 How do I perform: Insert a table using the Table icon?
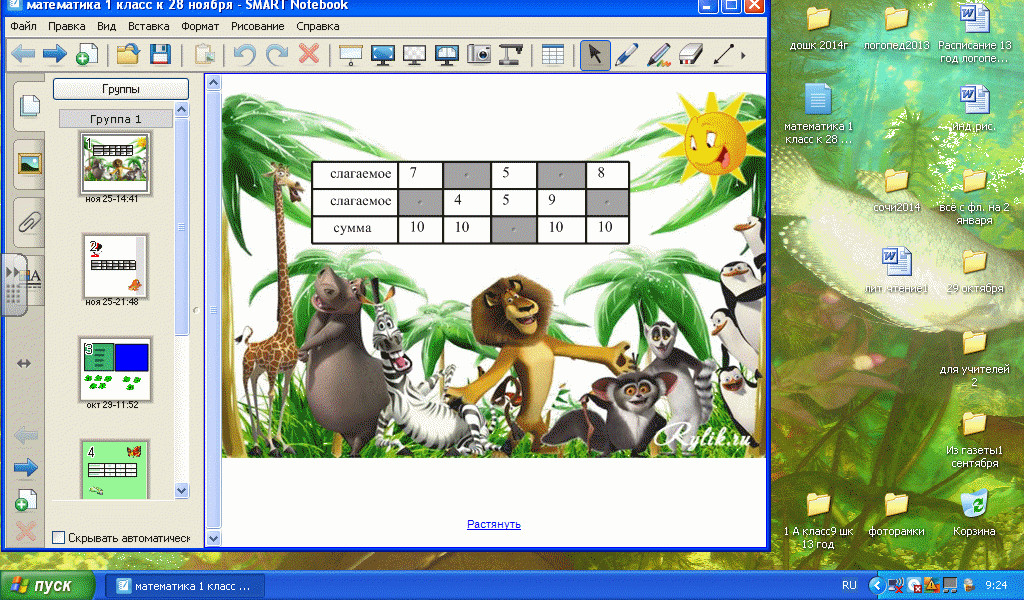click(x=552, y=54)
